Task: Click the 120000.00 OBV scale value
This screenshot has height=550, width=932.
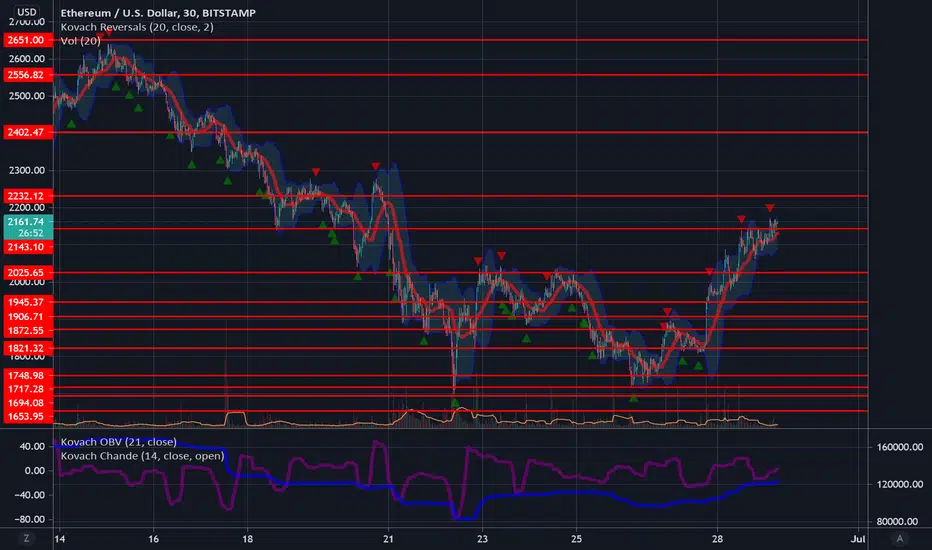Action: [900, 484]
